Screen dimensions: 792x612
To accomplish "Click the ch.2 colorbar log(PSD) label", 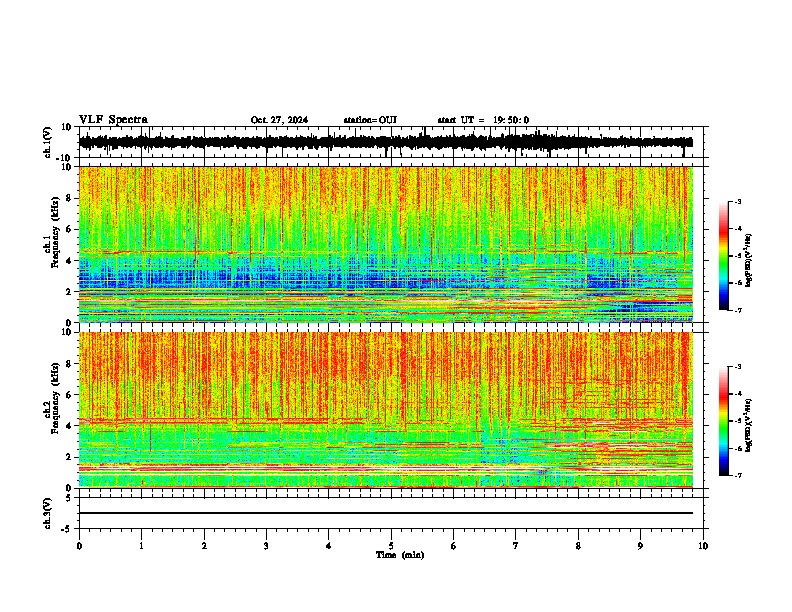I will tap(748, 425).
